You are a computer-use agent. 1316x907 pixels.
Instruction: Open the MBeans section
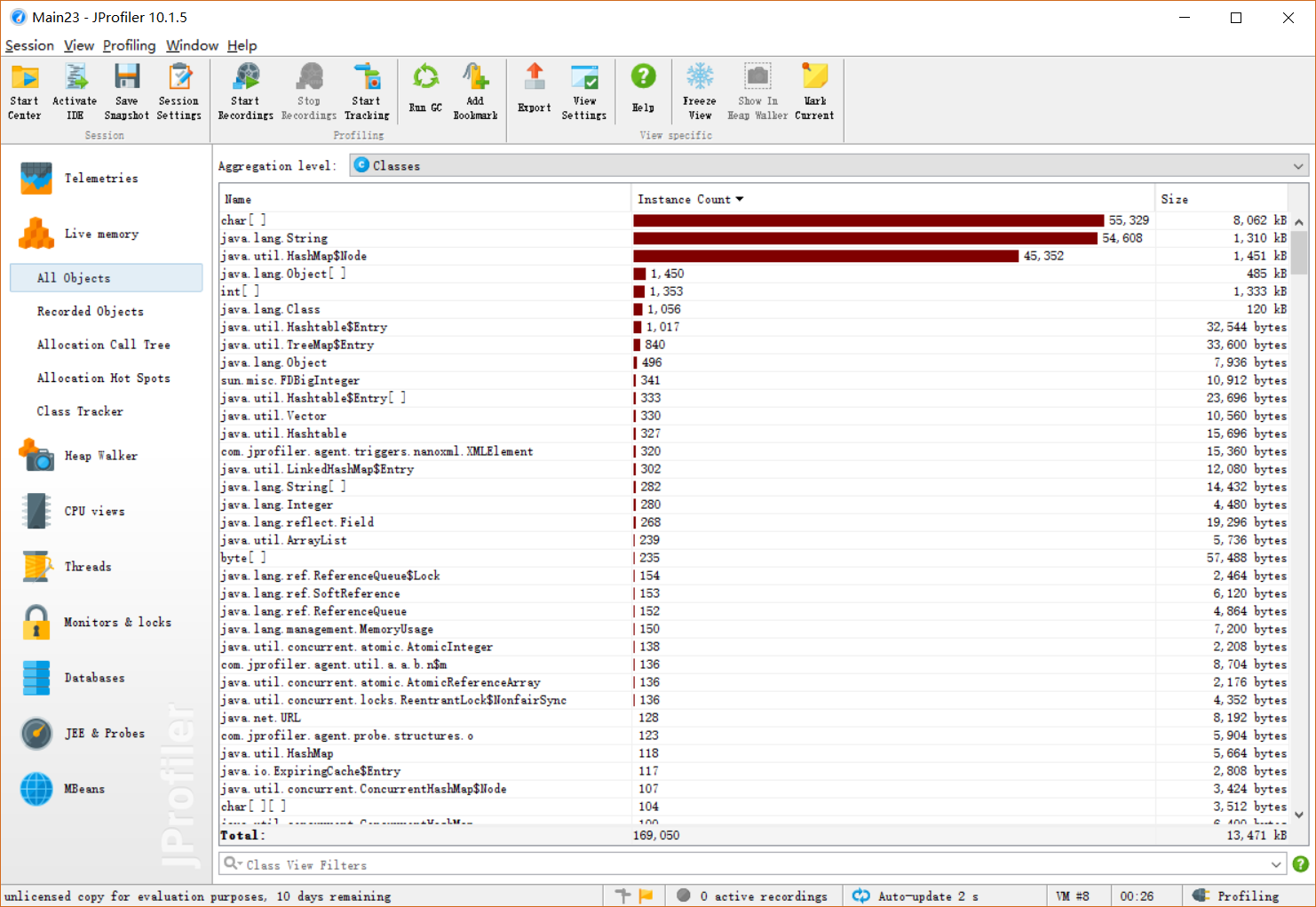tap(107, 789)
